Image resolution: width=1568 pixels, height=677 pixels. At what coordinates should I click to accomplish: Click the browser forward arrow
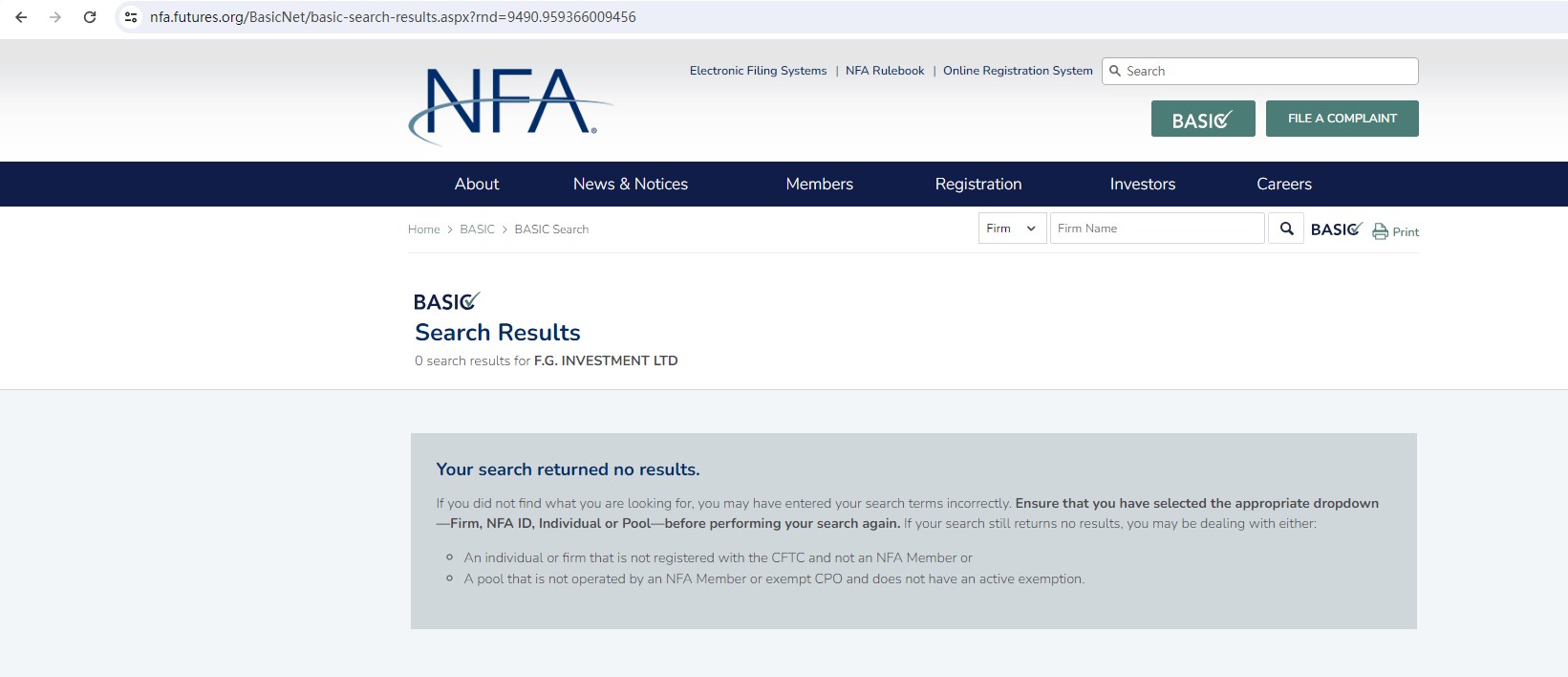point(55,17)
